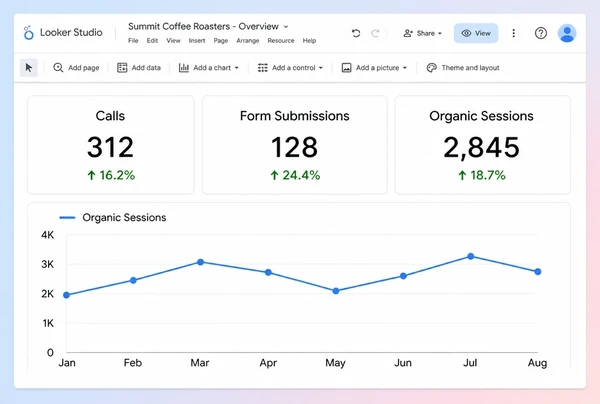Click the Add data table icon

(122, 68)
